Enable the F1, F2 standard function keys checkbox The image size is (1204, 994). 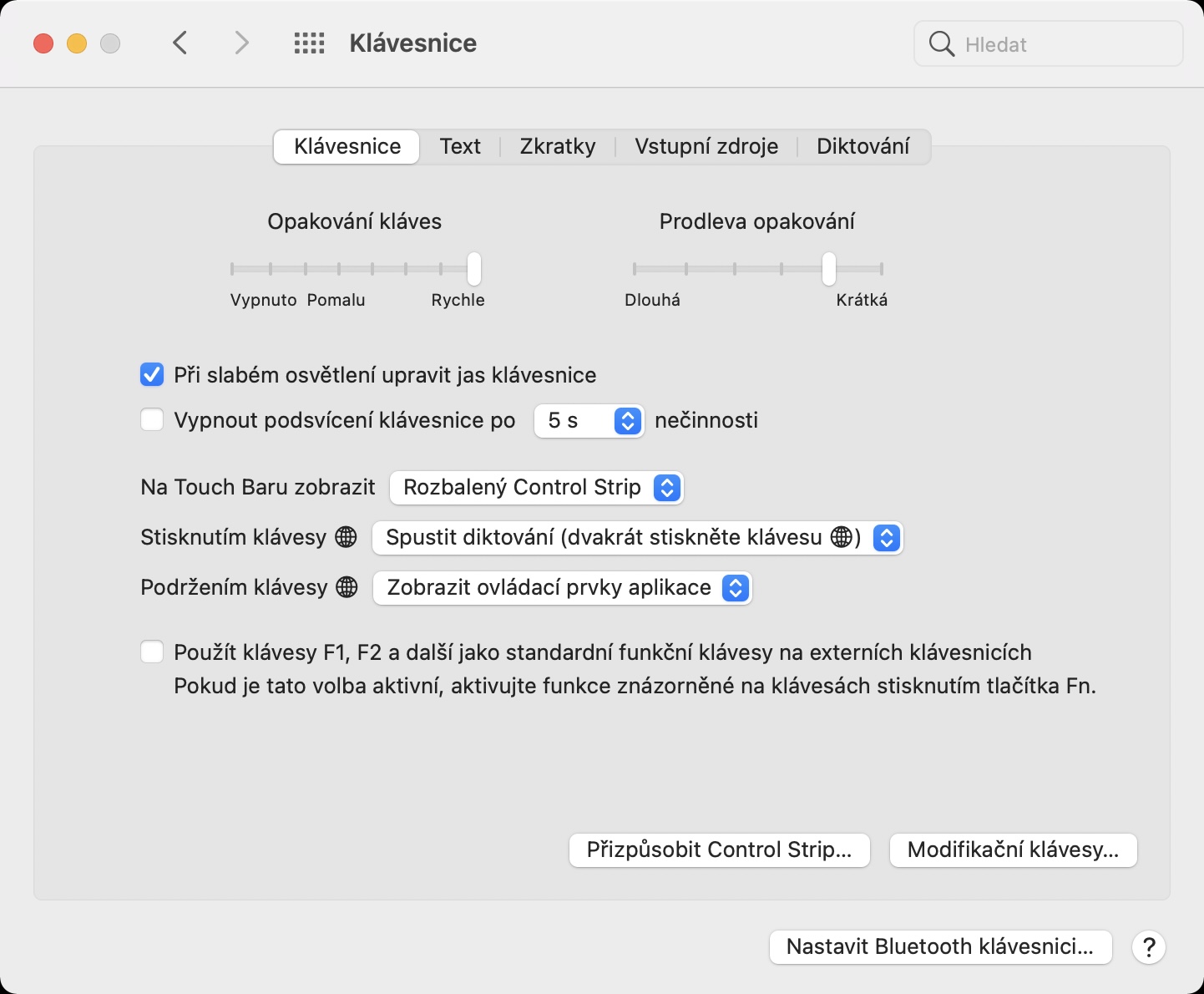[152, 652]
